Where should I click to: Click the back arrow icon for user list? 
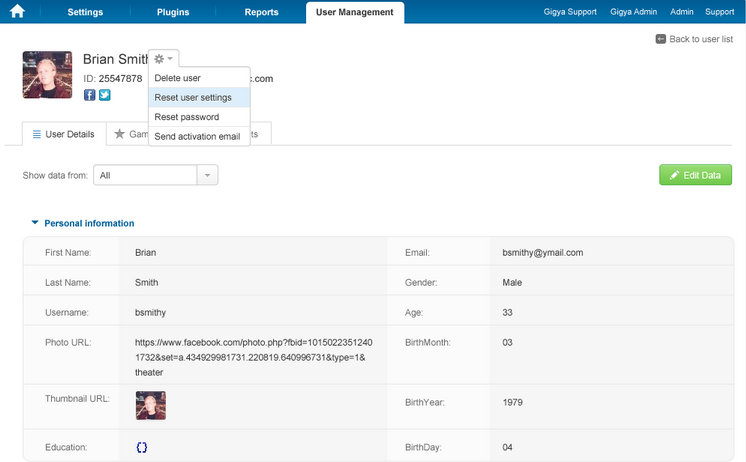(660, 39)
